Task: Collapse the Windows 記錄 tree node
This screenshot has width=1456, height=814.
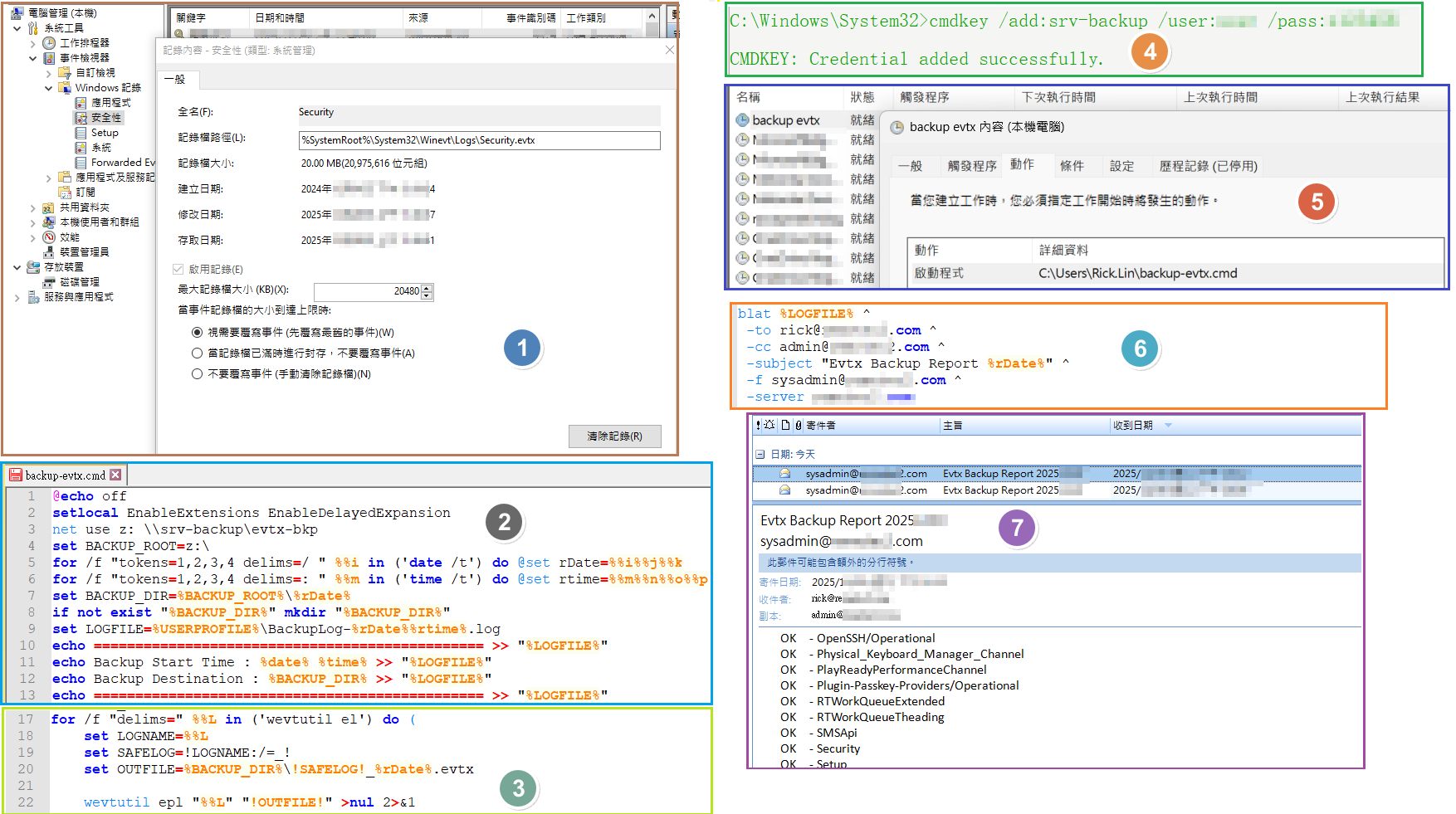Action: (x=49, y=88)
